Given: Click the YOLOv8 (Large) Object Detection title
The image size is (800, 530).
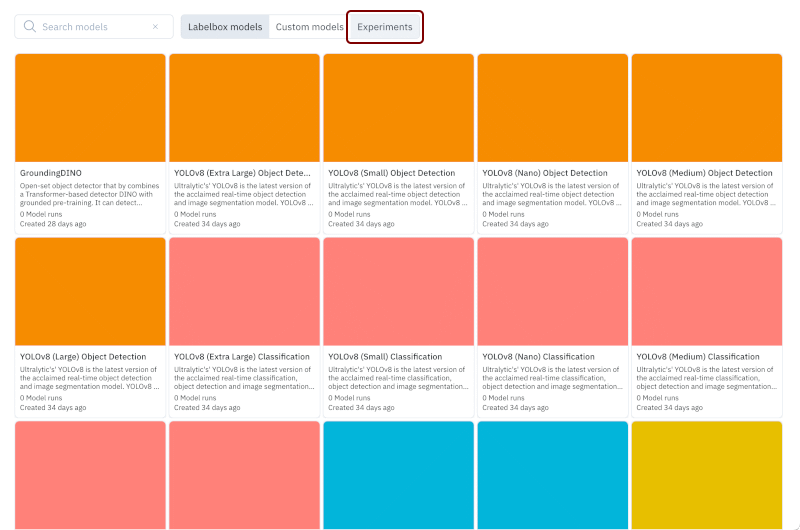Looking at the screenshot, I should [83, 357].
